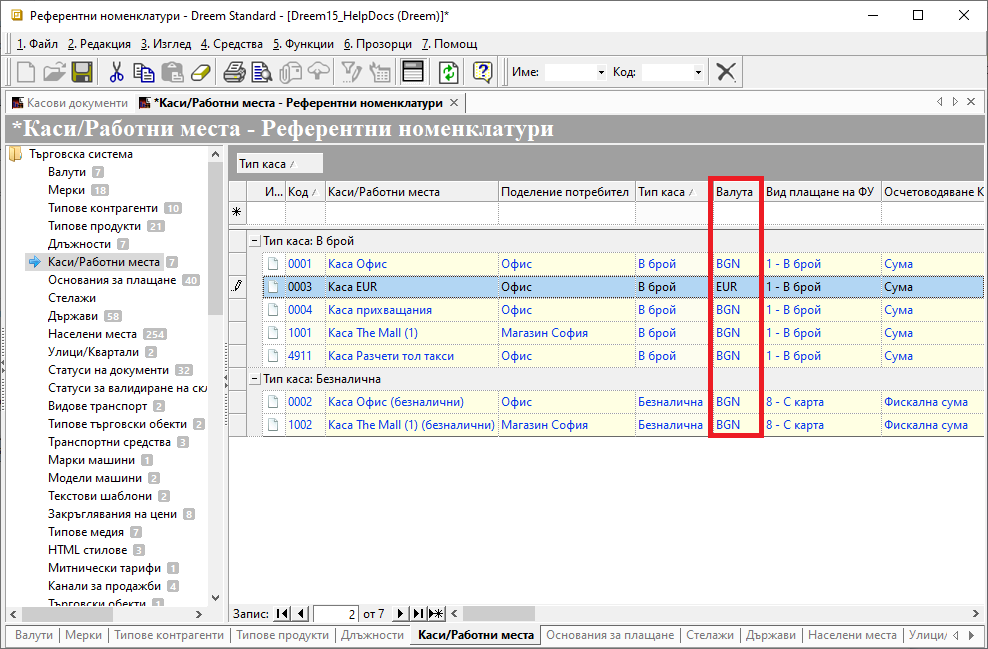Open Help question mark icon

tap(482, 72)
